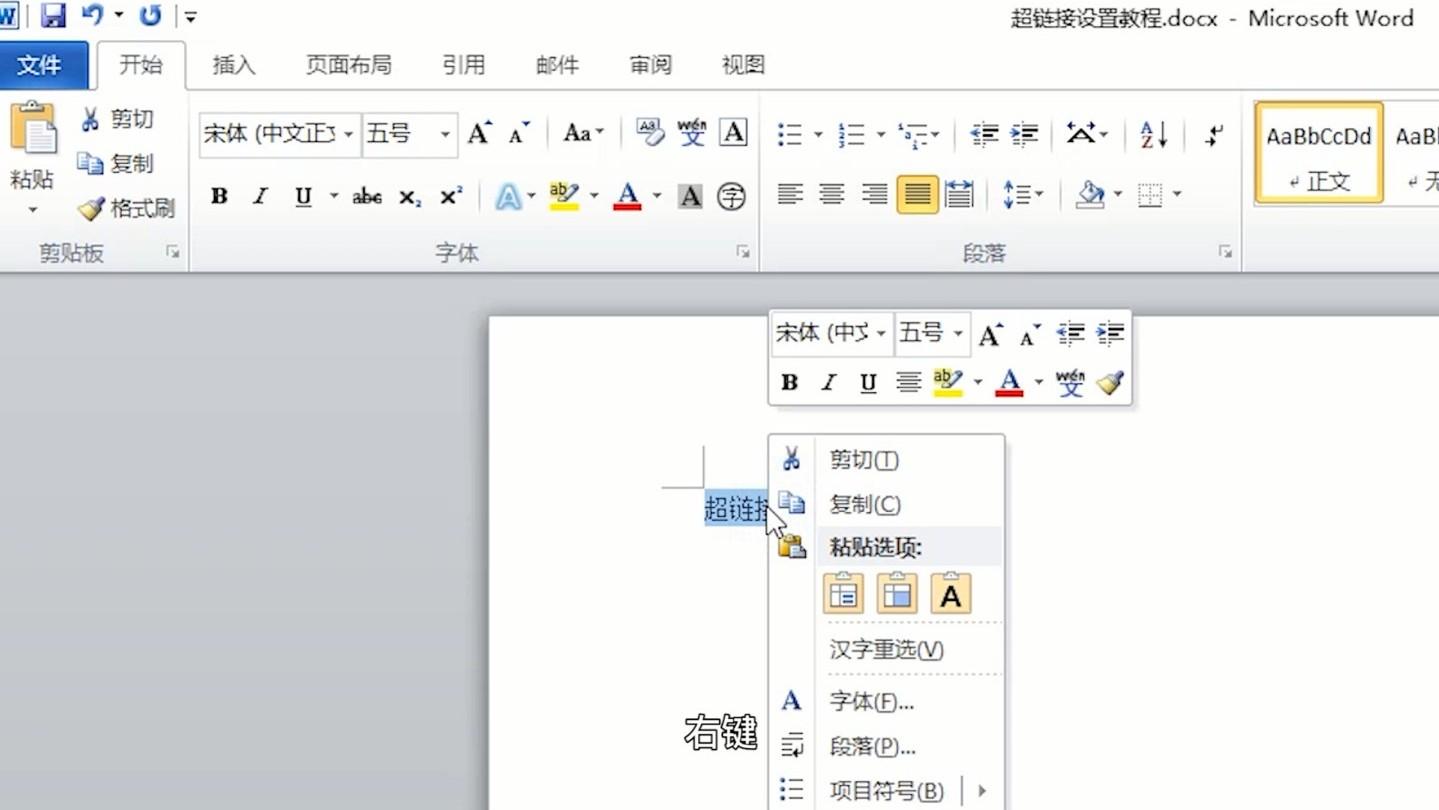The height and width of the screenshot is (810, 1439).
Task: Select 汉字重选(V) in the context menu
Action: 887,650
